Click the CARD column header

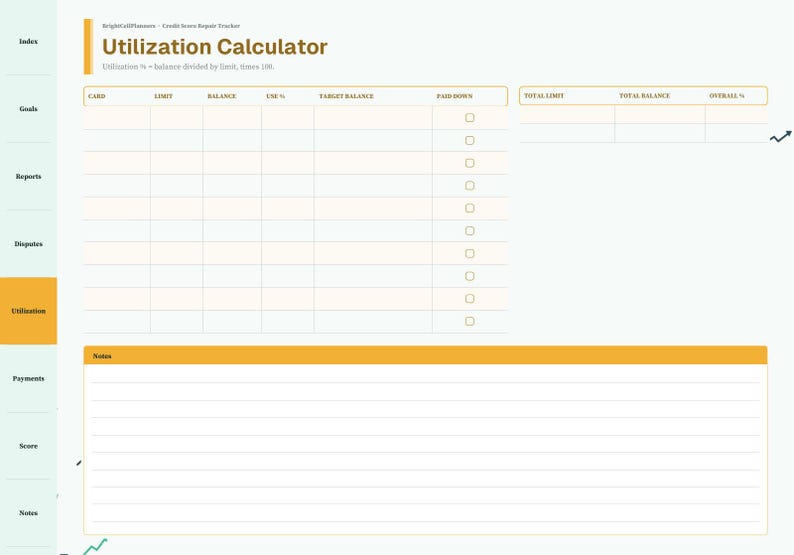click(x=97, y=96)
